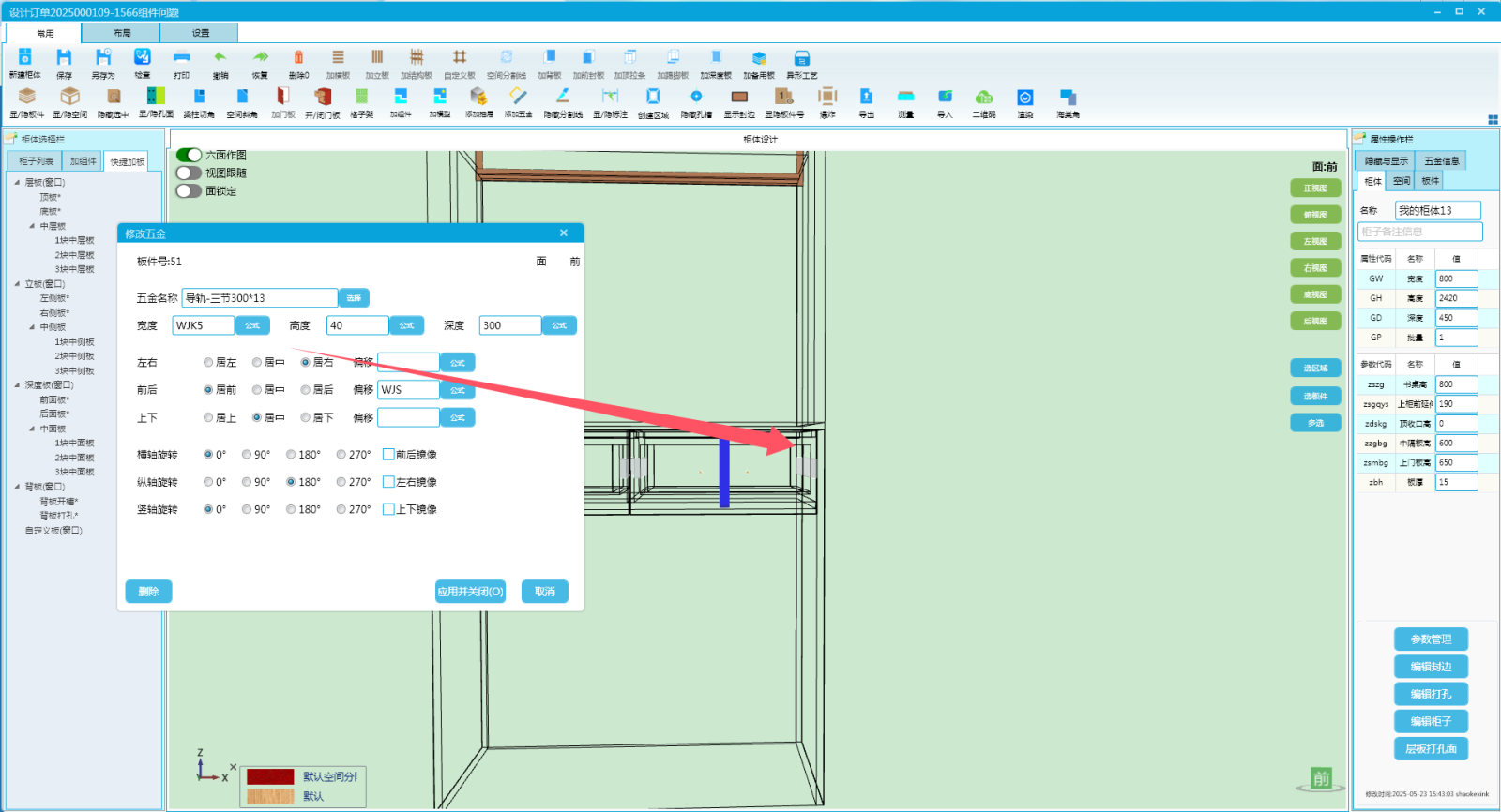Click the 另存为 save-as icon
1501x812 pixels.
103,58
